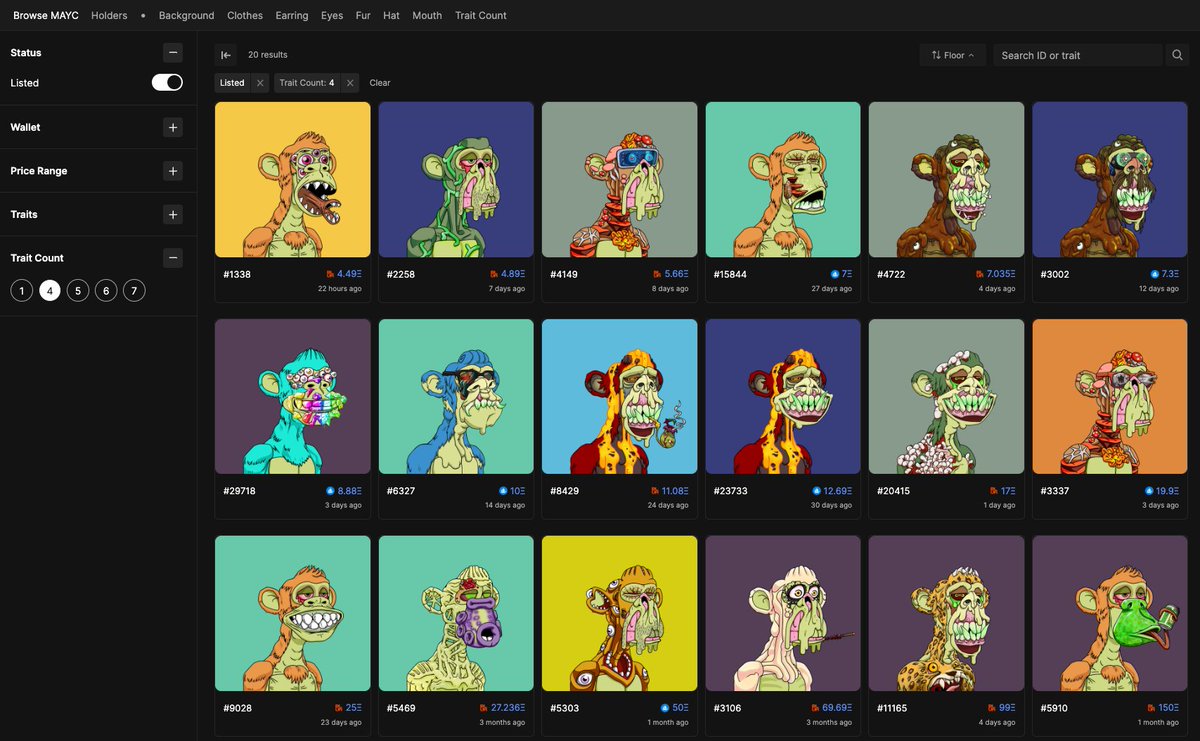The image size is (1200, 741).
Task: Click marketplace icon next to 25Ξ price
Action: click(x=339, y=708)
